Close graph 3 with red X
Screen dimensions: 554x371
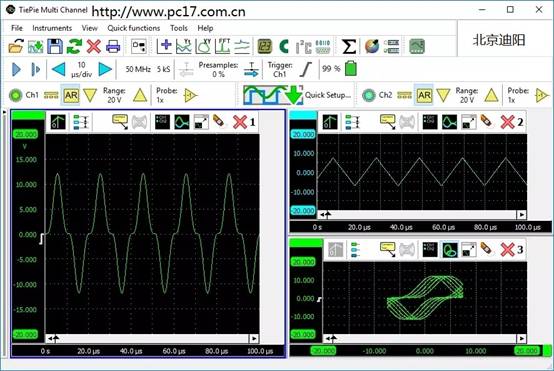click(508, 250)
